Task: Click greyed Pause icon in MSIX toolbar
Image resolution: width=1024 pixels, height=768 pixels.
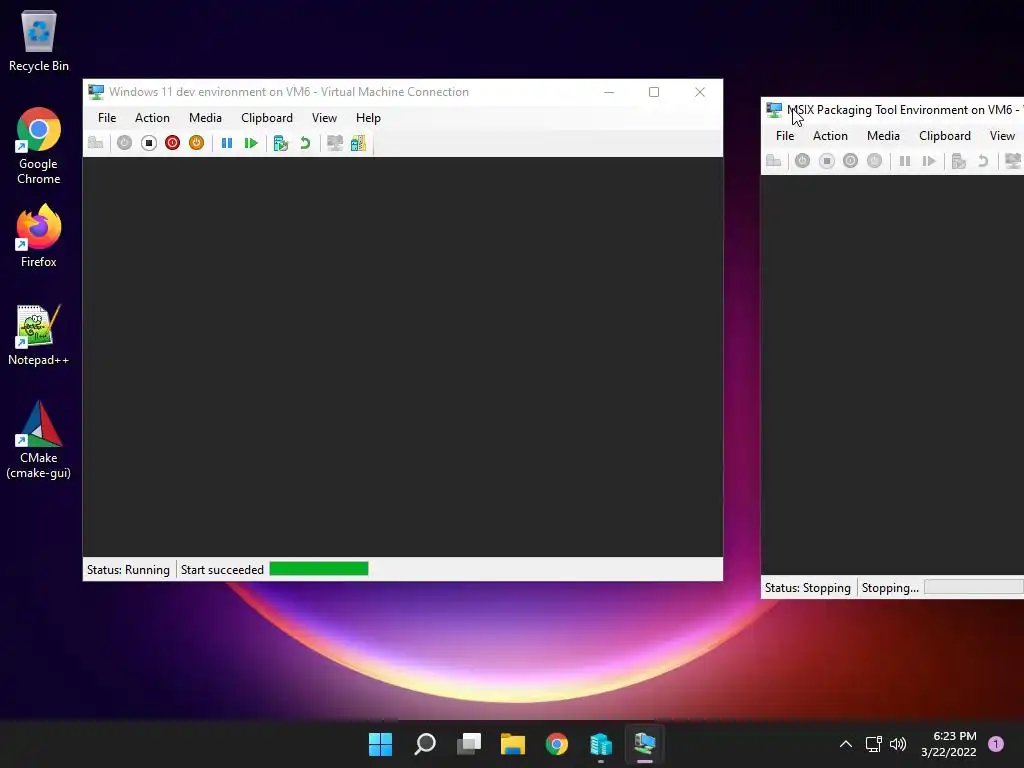Action: point(904,161)
